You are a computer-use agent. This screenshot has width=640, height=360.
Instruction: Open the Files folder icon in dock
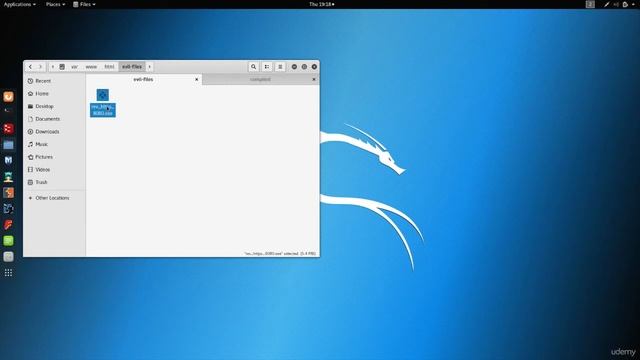pos(8,144)
